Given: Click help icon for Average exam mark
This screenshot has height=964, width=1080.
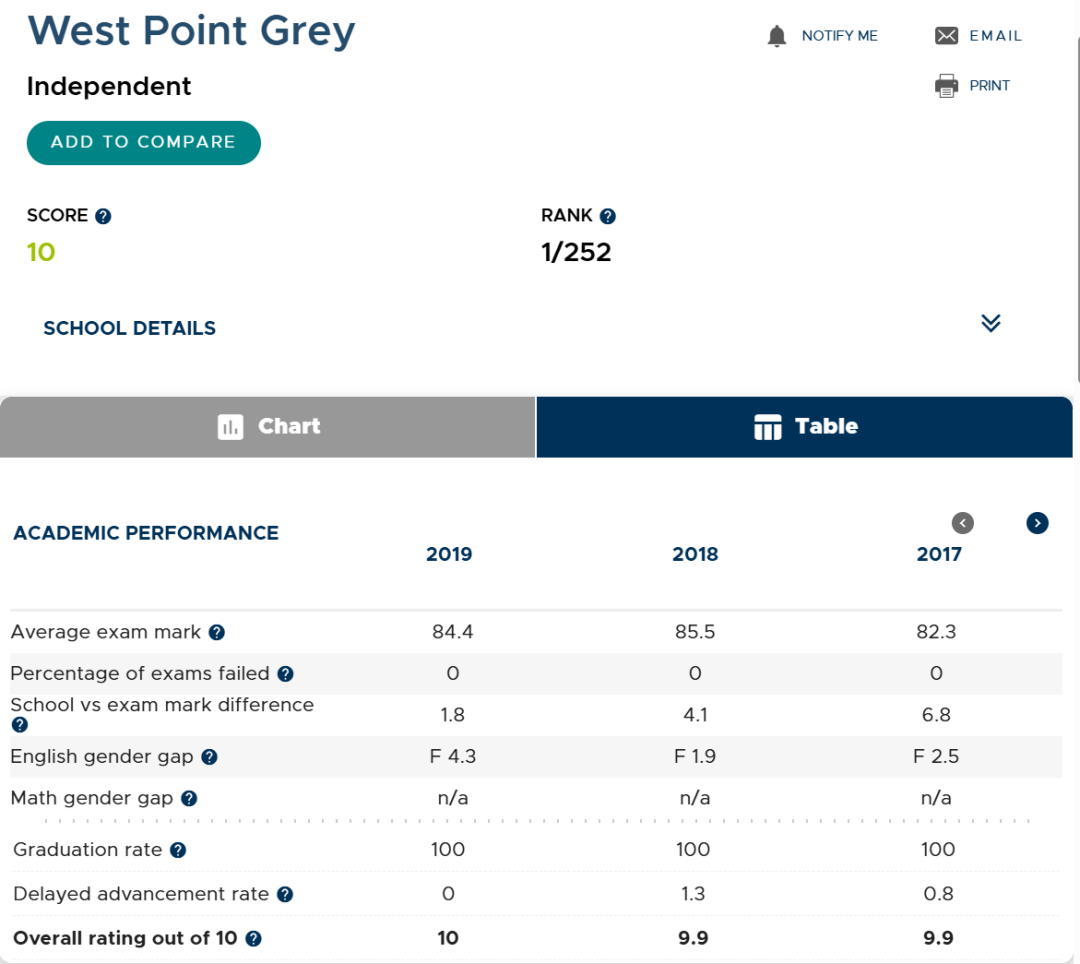Looking at the screenshot, I should pos(217,632).
